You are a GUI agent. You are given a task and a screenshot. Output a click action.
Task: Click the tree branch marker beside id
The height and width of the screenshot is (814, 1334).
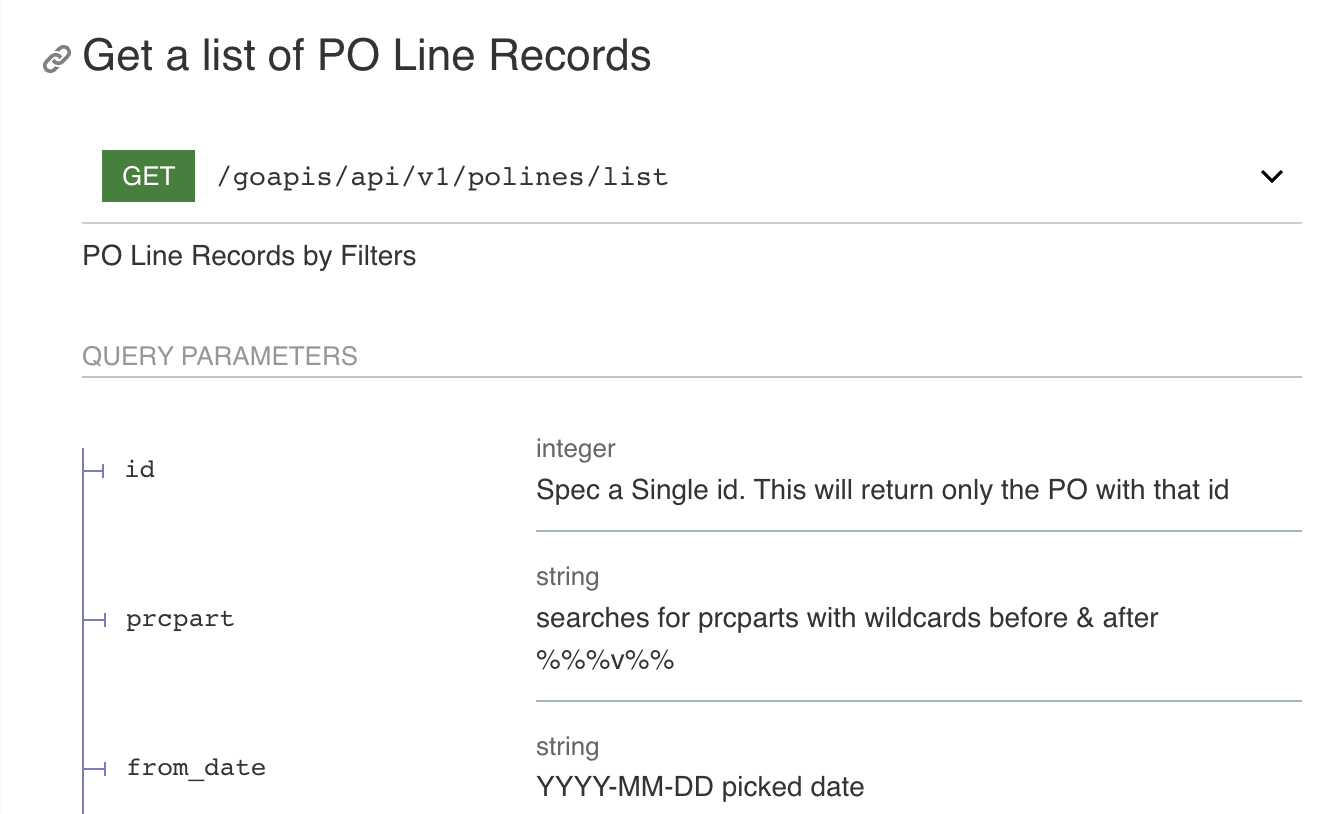(x=95, y=469)
